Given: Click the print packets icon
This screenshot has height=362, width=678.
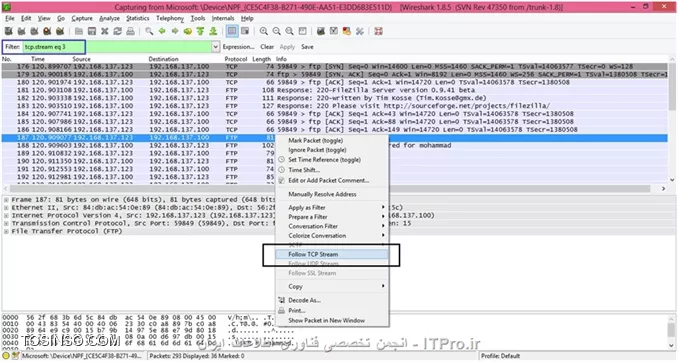Looking at the screenshot, I should [x=130, y=31].
